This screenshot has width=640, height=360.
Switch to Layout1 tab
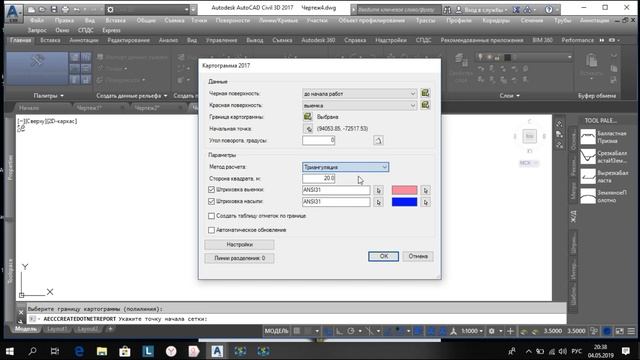(57, 329)
